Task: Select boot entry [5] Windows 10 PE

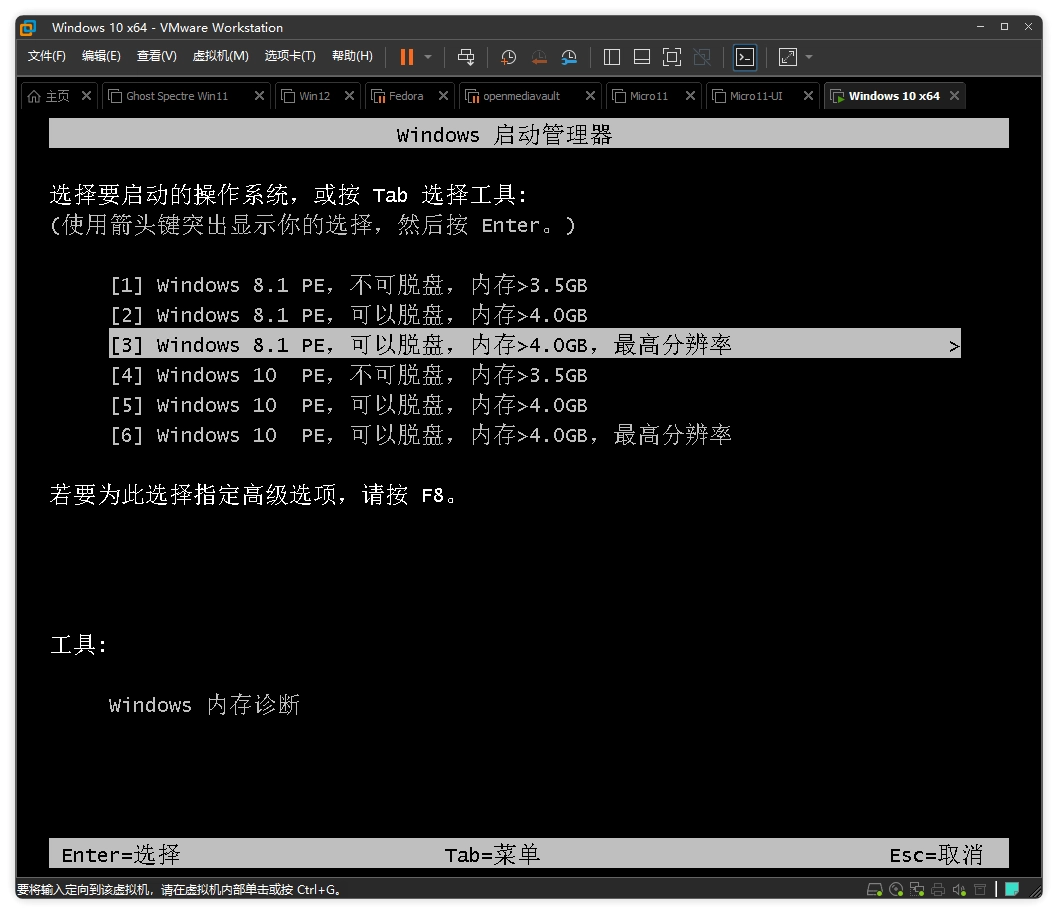Action: click(348, 405)
